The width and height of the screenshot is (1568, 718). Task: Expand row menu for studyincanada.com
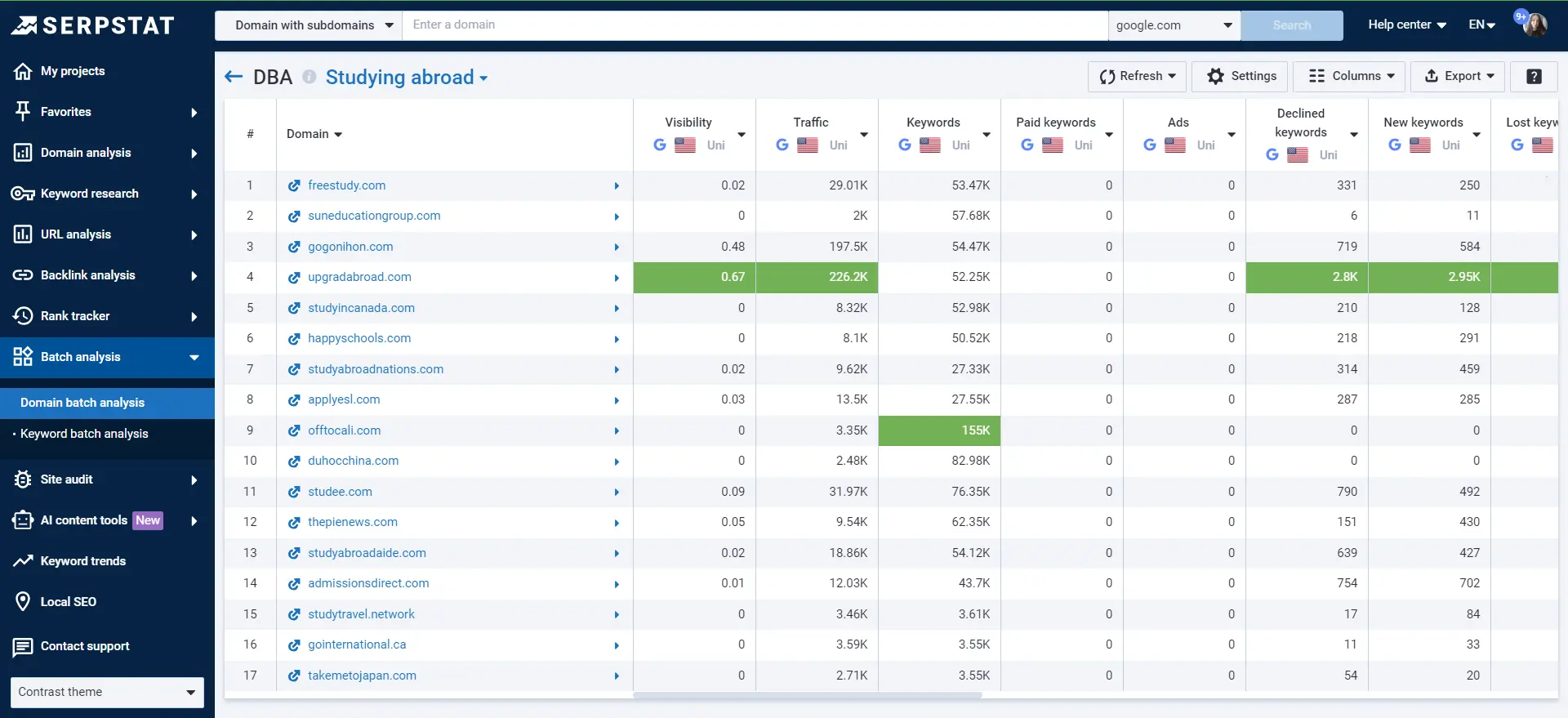tap(617, 308)
